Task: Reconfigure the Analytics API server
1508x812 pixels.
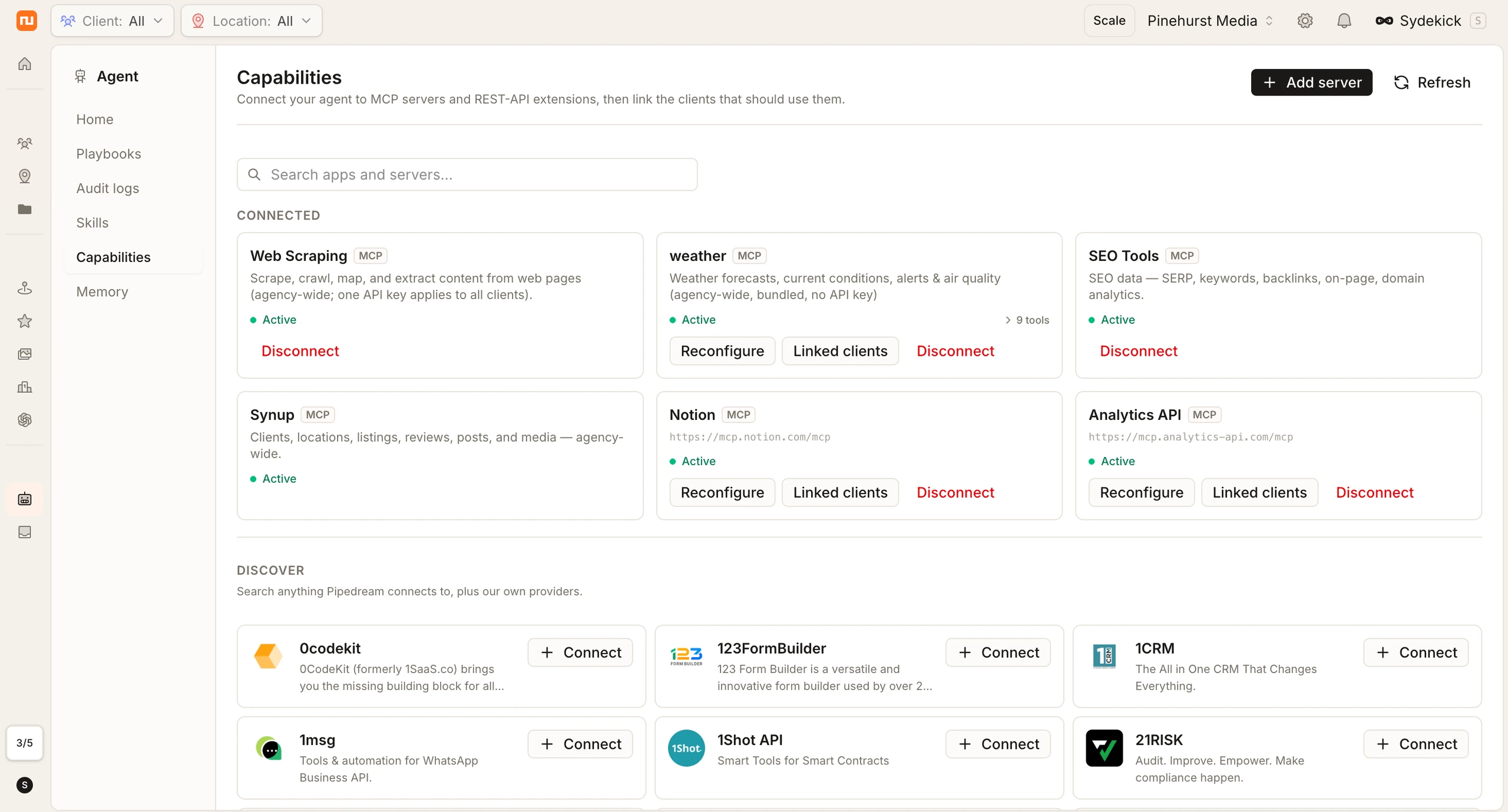Action: pos(1142,492)
